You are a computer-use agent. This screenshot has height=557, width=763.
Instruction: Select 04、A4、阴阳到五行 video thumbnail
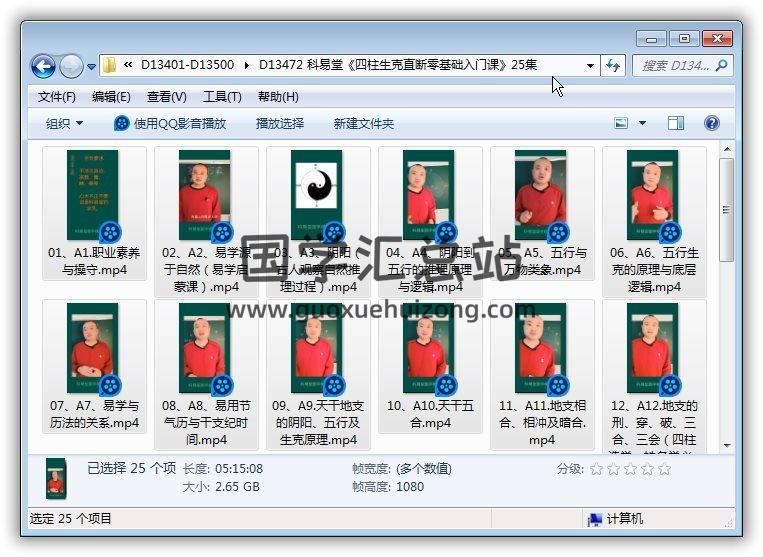point(428,195)
